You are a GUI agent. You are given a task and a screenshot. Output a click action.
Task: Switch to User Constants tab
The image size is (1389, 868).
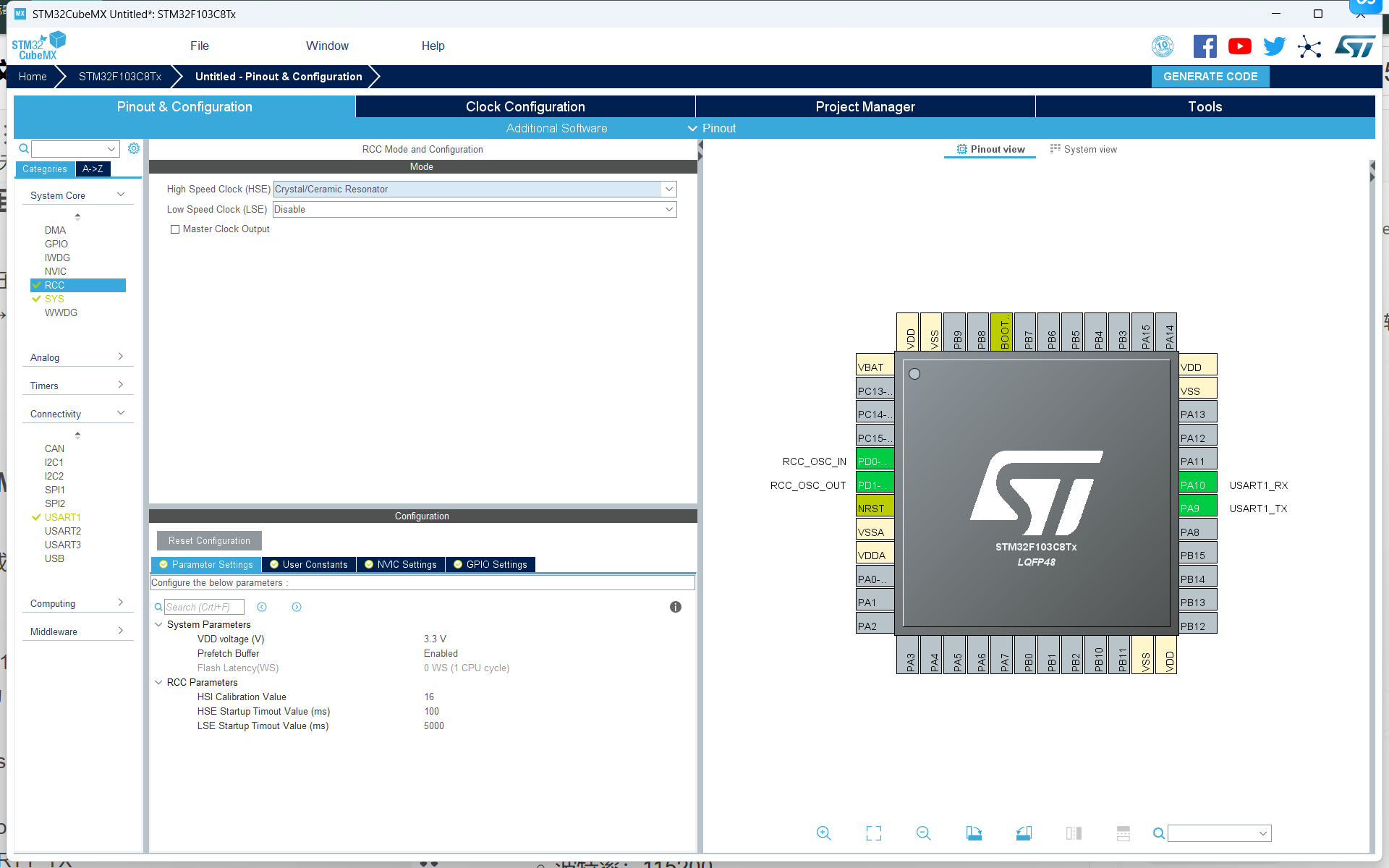309,564
